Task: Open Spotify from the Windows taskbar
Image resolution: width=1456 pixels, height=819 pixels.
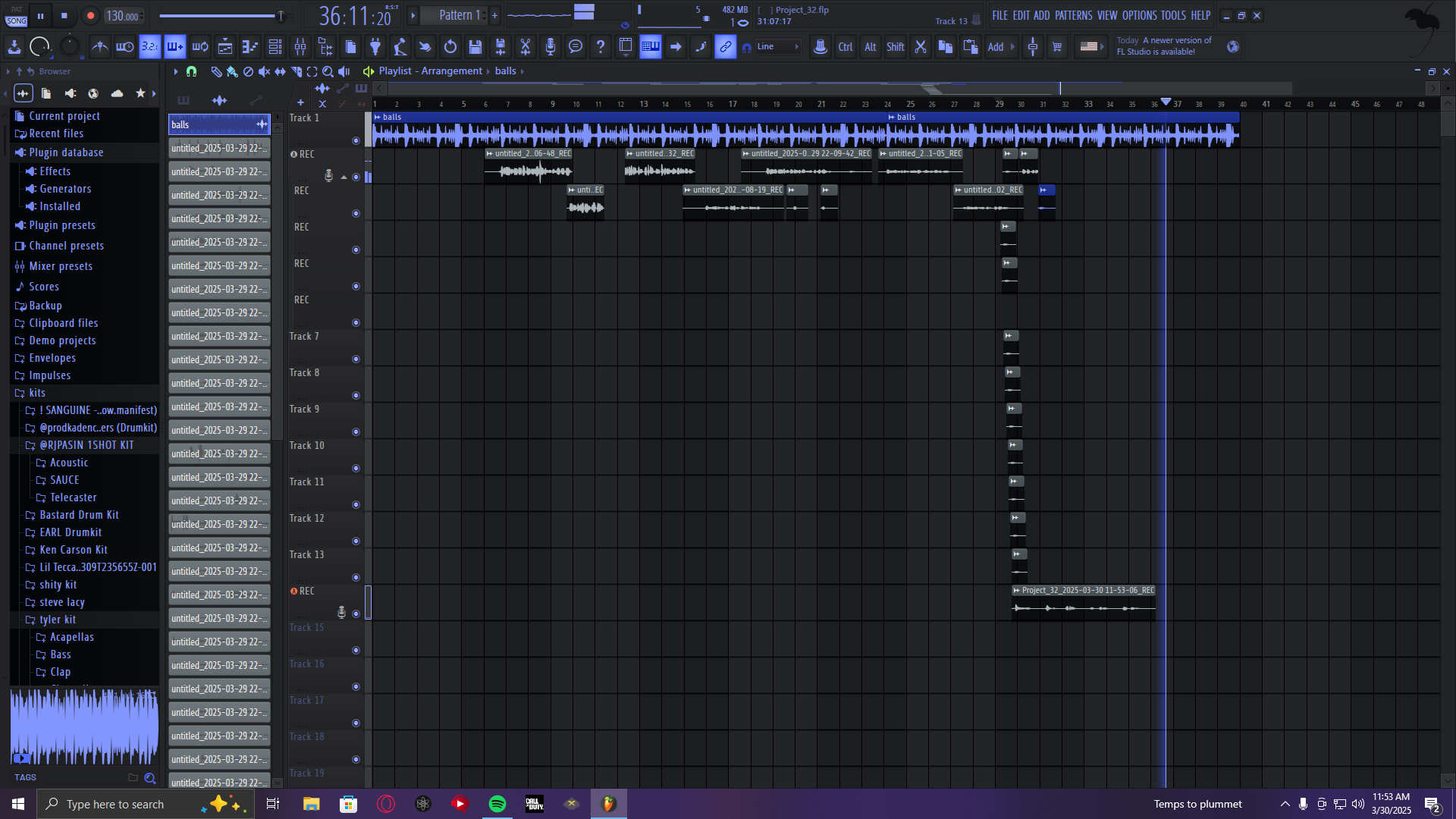Action: [x=497, y=804]
